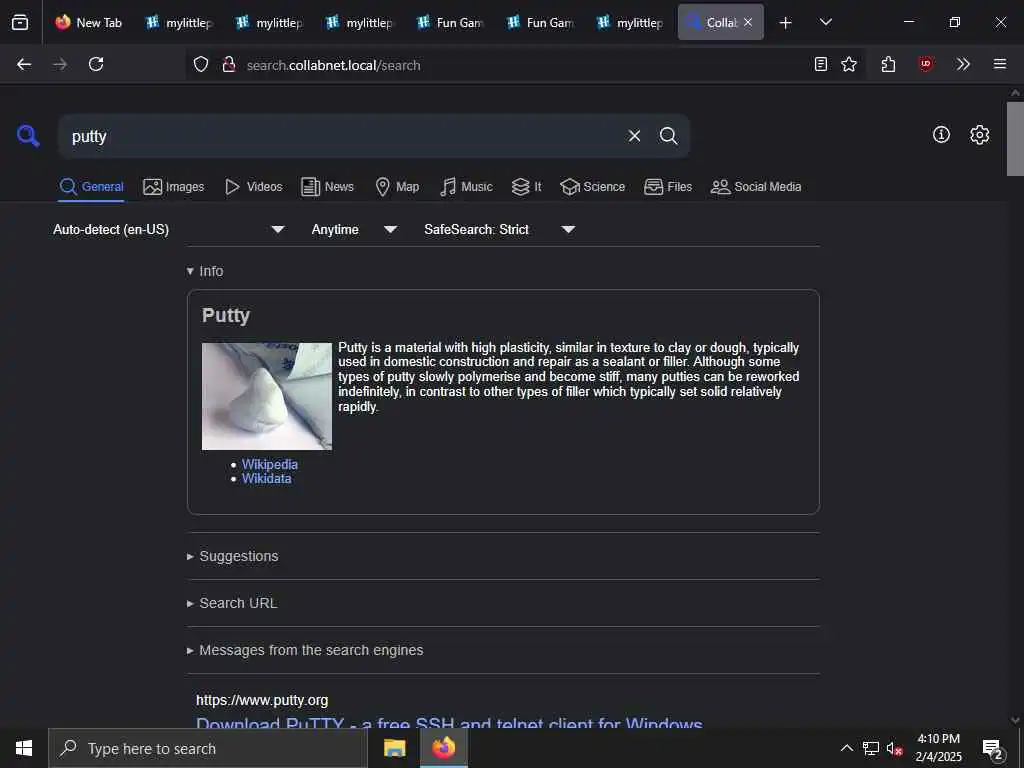Image resolution: width=1024 pixels, height=768 pixels.
Task: Bookmark this page with the star
Action: (x=849, y=64)
